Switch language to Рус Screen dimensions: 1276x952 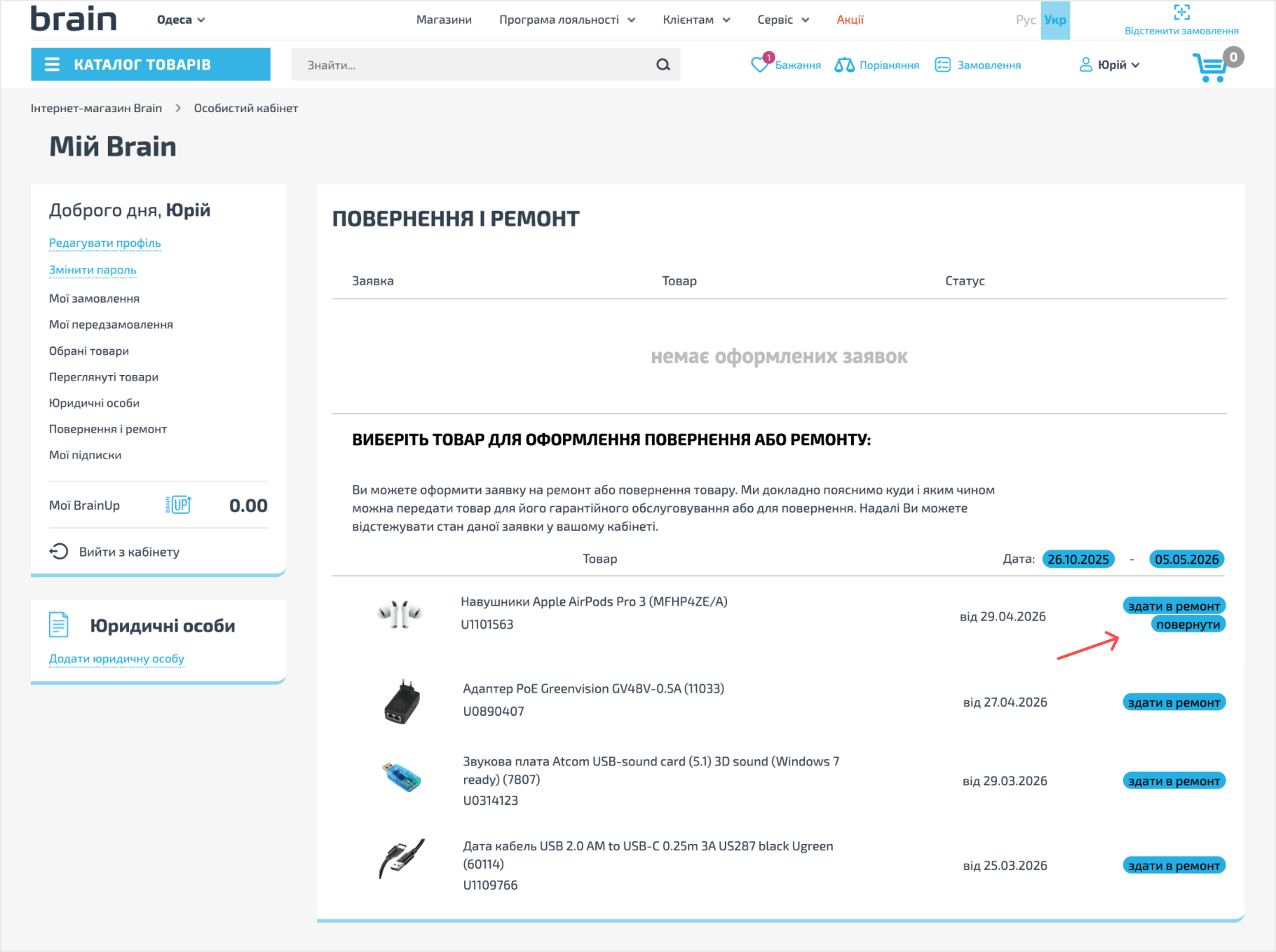point(1026,20)
